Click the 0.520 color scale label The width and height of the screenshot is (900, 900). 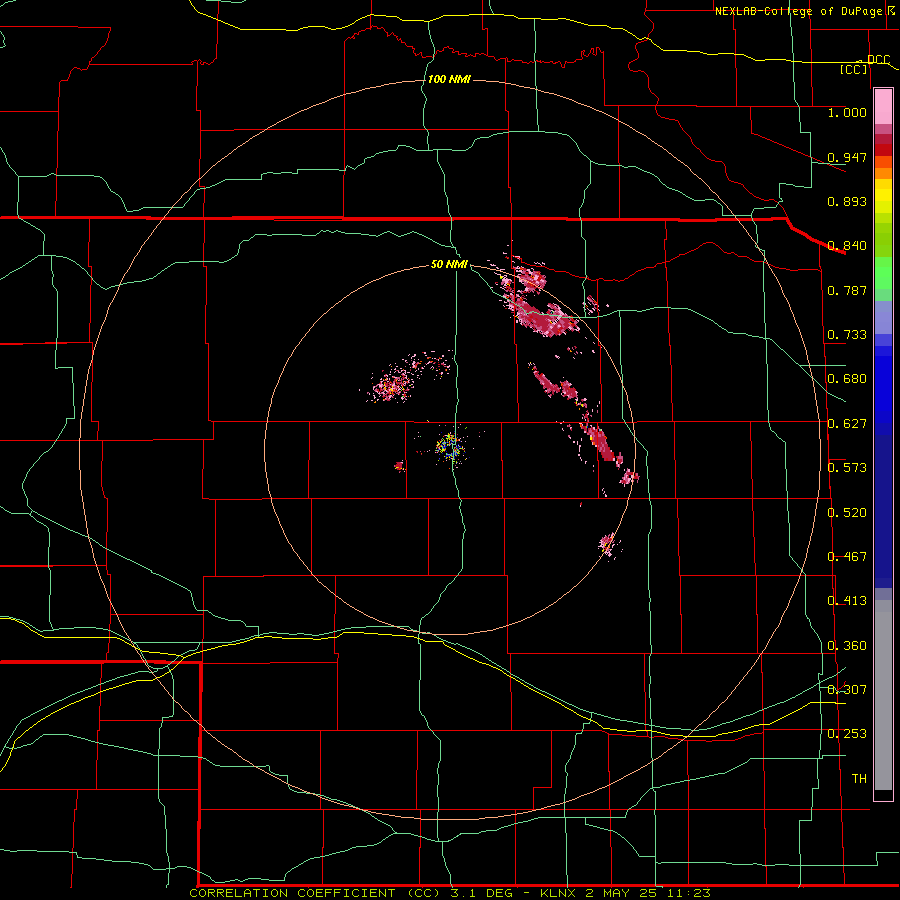point(847,513)
